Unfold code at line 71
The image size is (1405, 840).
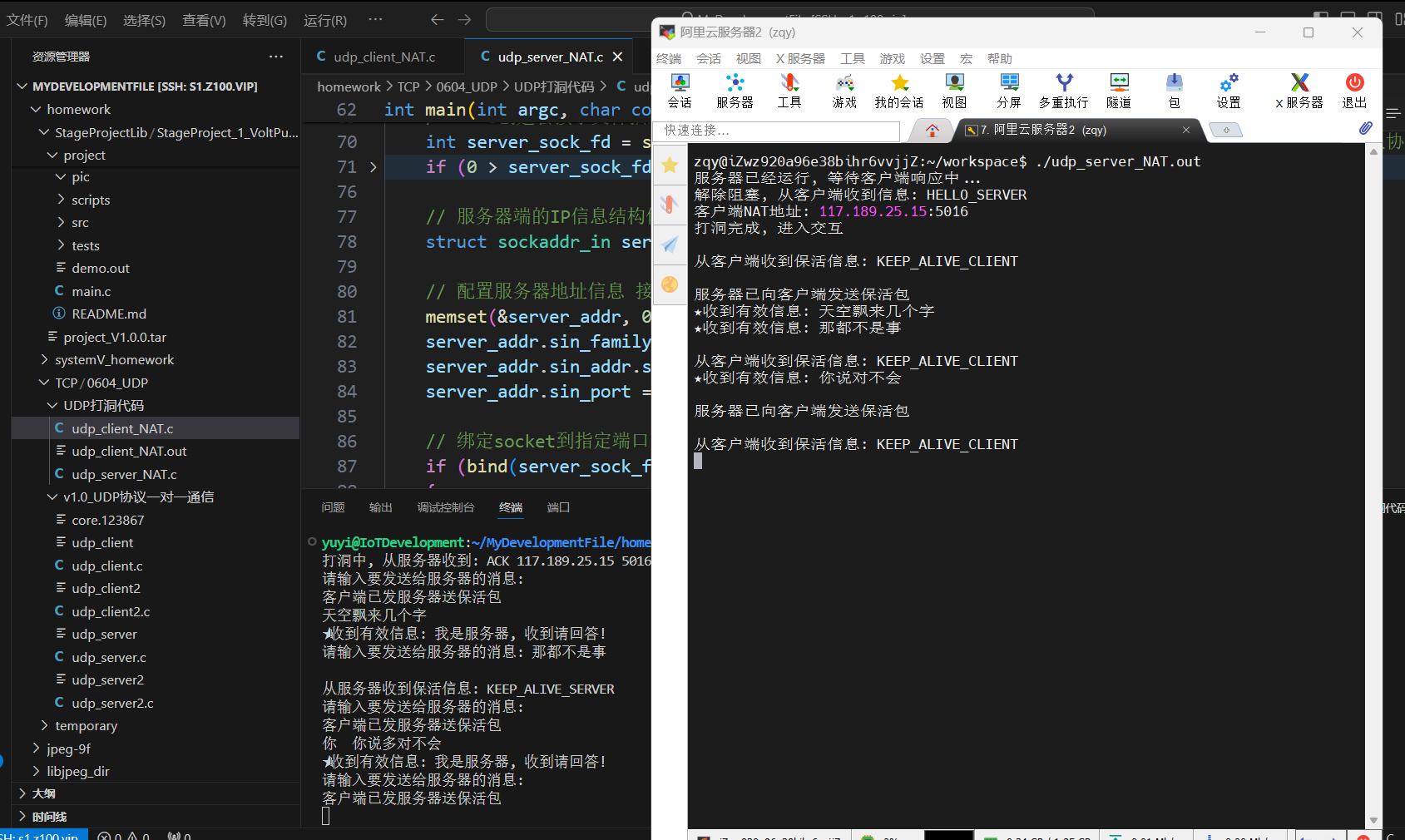tap(374, 167)
